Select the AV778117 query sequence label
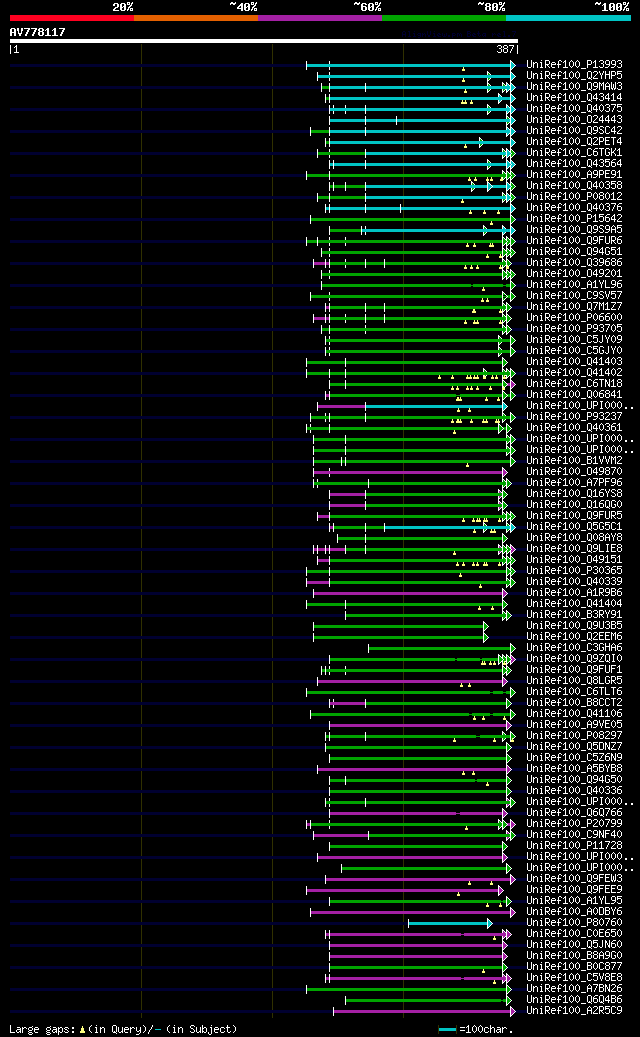This screenshot has width=640, height=1037. point(38,32)
